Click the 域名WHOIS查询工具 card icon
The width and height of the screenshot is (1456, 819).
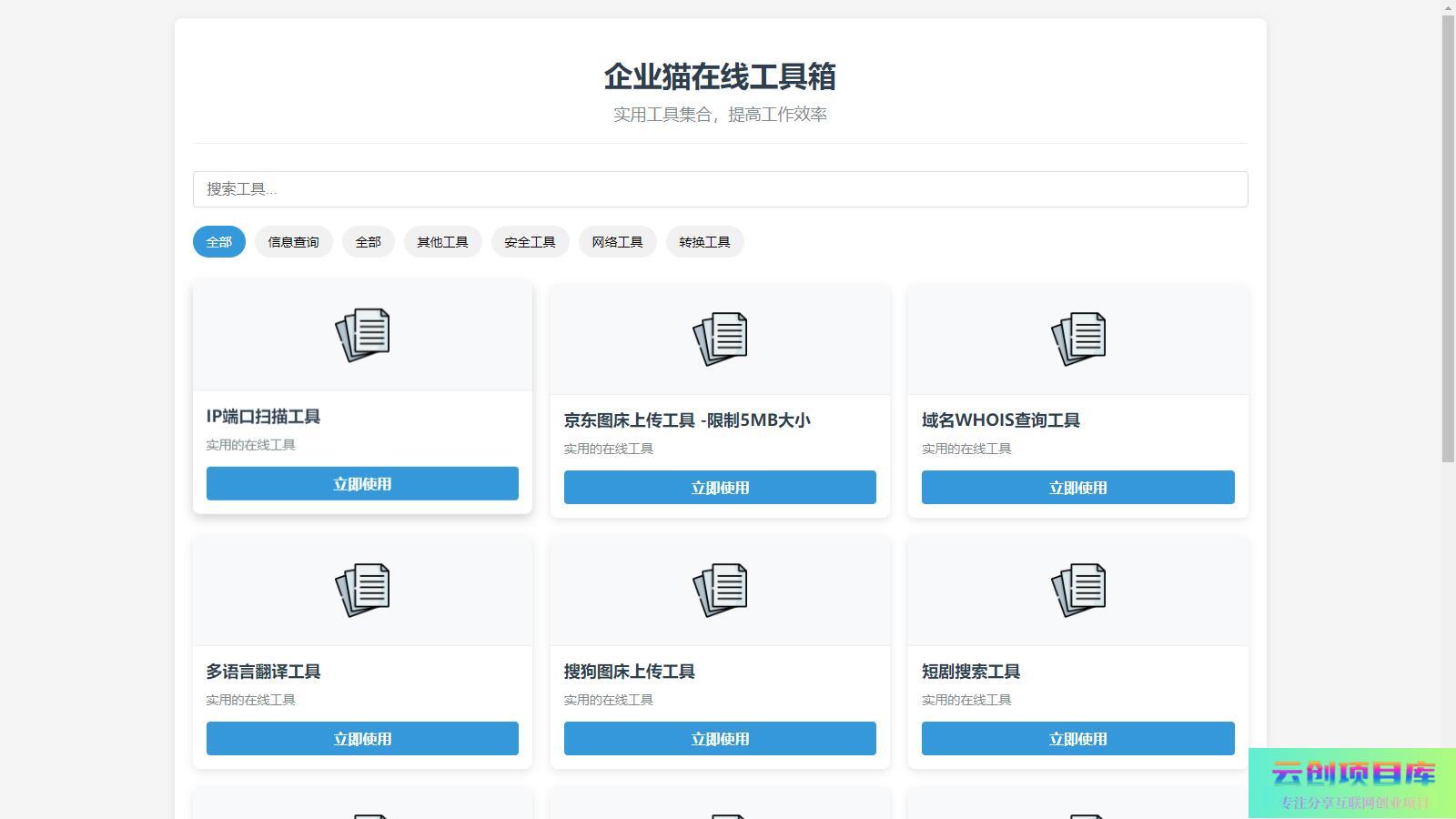coord(1077,339)
